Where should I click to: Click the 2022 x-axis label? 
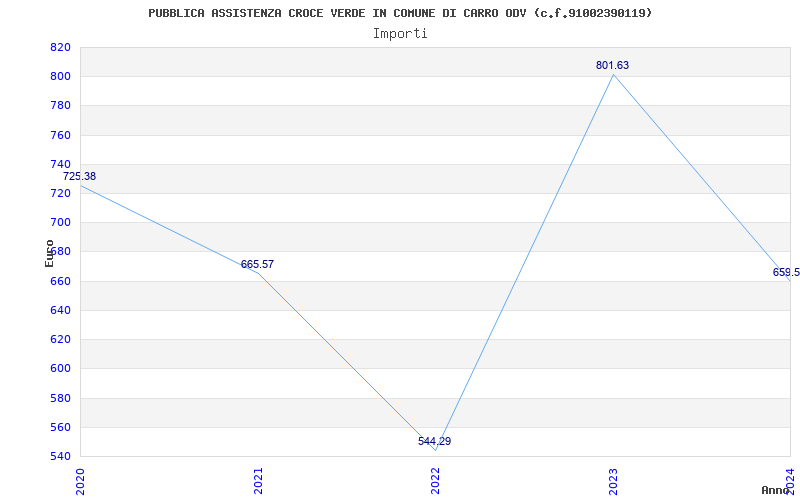(x=435, y=481)
